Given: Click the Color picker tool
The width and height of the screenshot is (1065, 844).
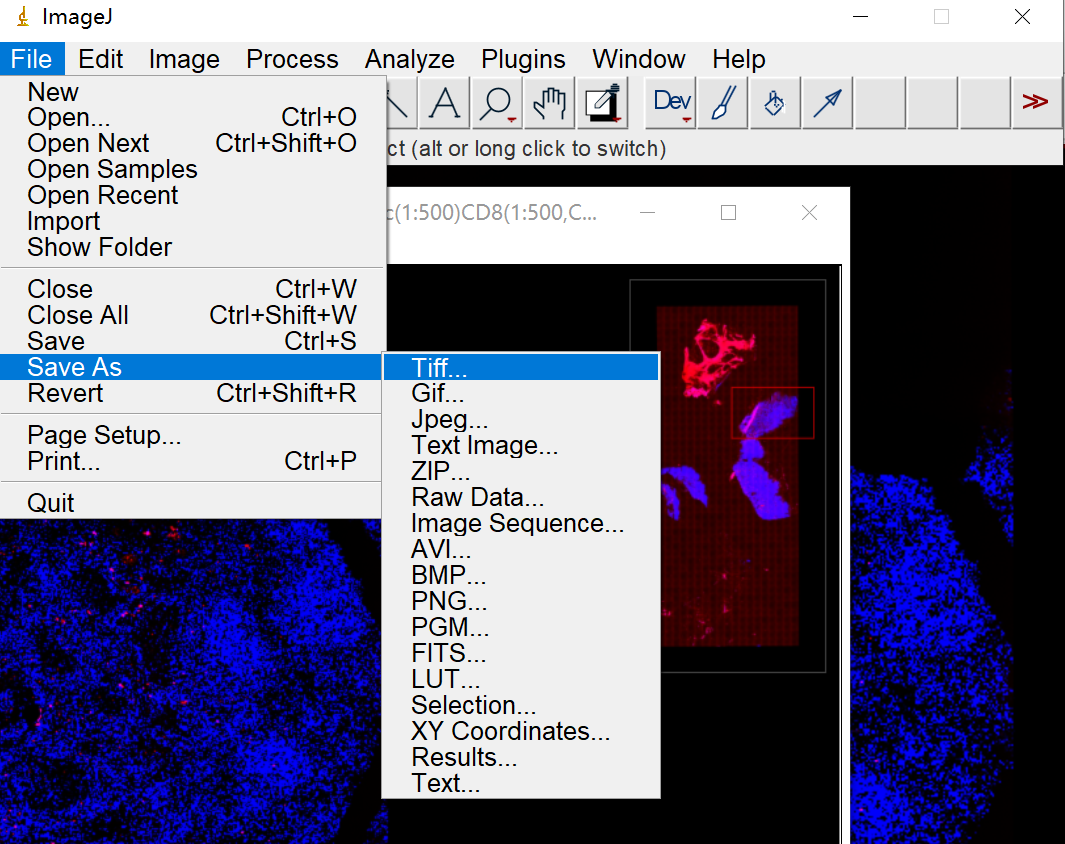Looking at the screenshot, I should [602, 103].
